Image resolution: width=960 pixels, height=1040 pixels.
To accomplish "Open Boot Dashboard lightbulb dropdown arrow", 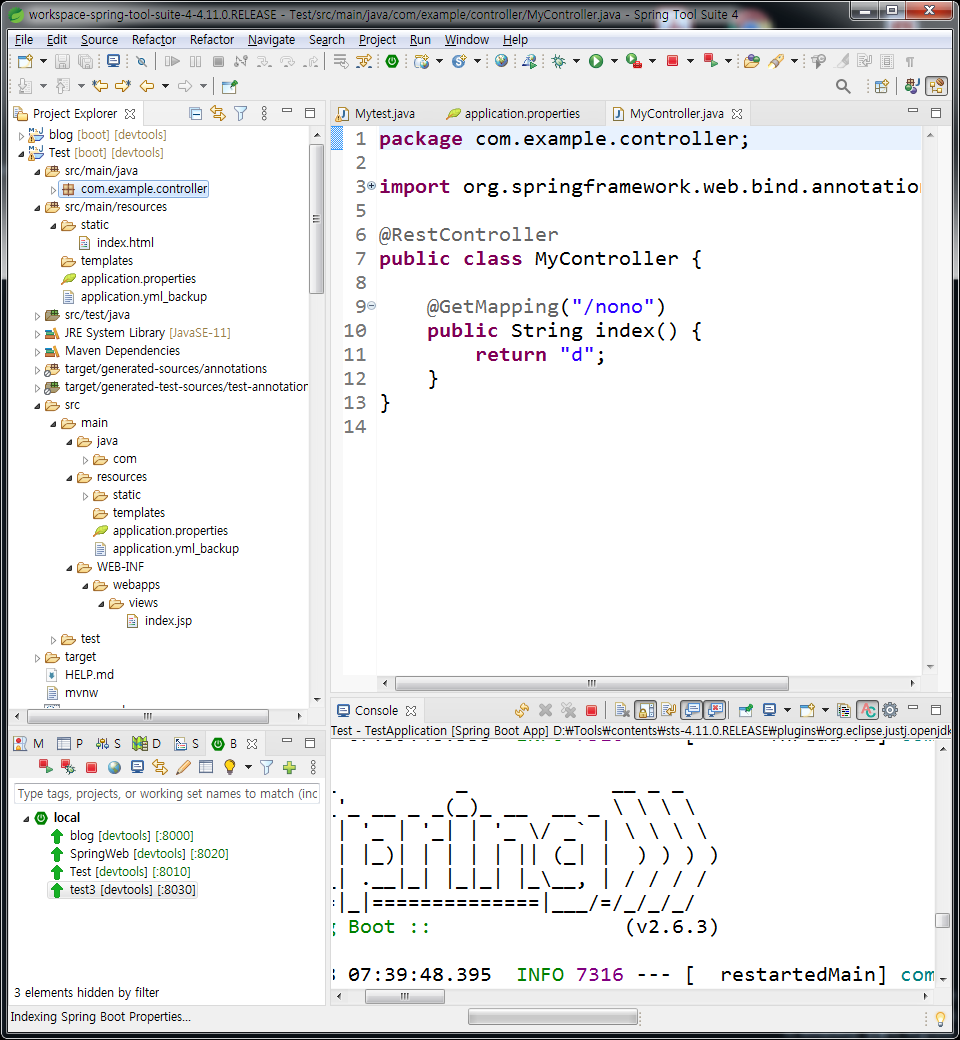I will pyautogui.click(x=248, y=767).
